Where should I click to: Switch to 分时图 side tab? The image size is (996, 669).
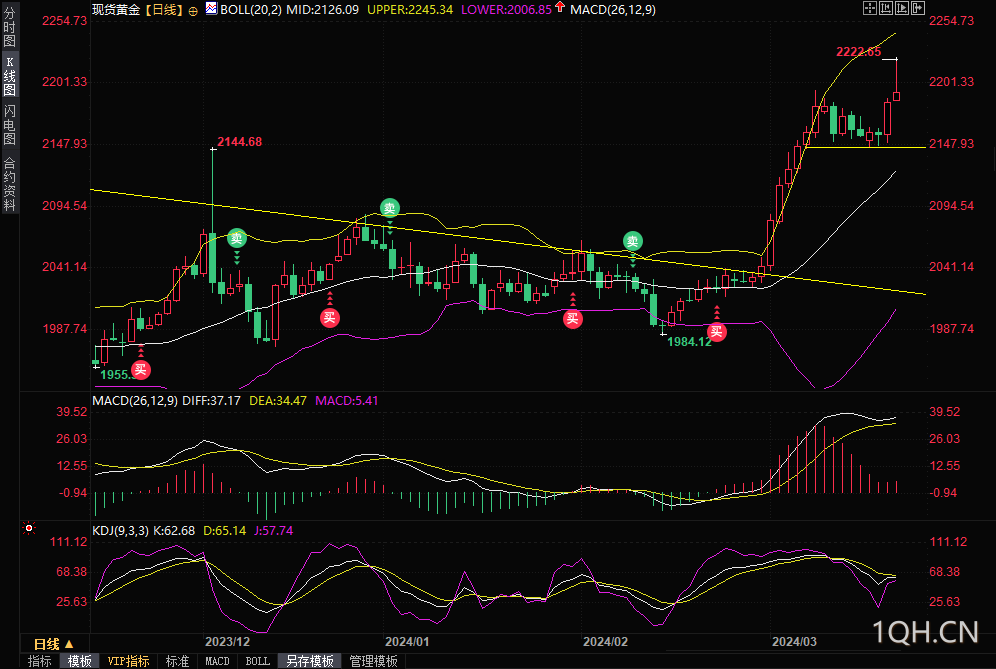10,27
